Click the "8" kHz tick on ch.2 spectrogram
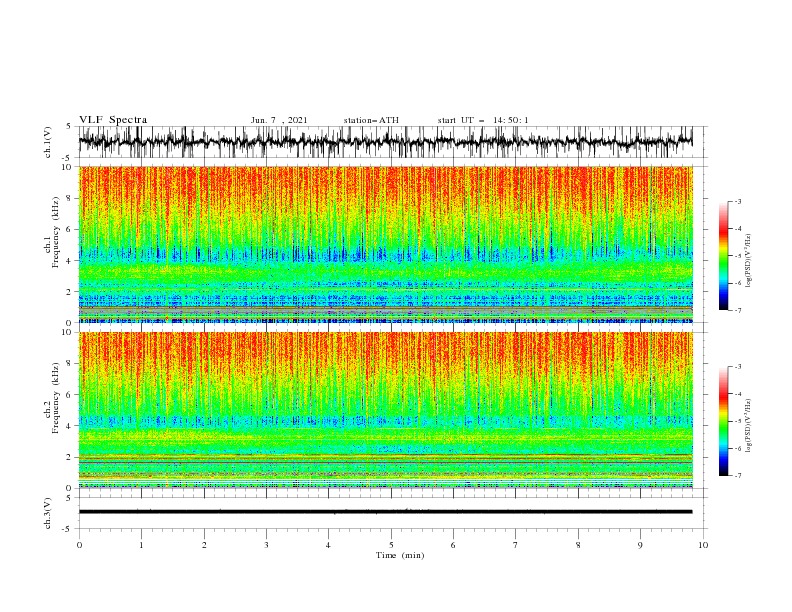This screenshot has width=792, height=612. click(x=71, y=364)
